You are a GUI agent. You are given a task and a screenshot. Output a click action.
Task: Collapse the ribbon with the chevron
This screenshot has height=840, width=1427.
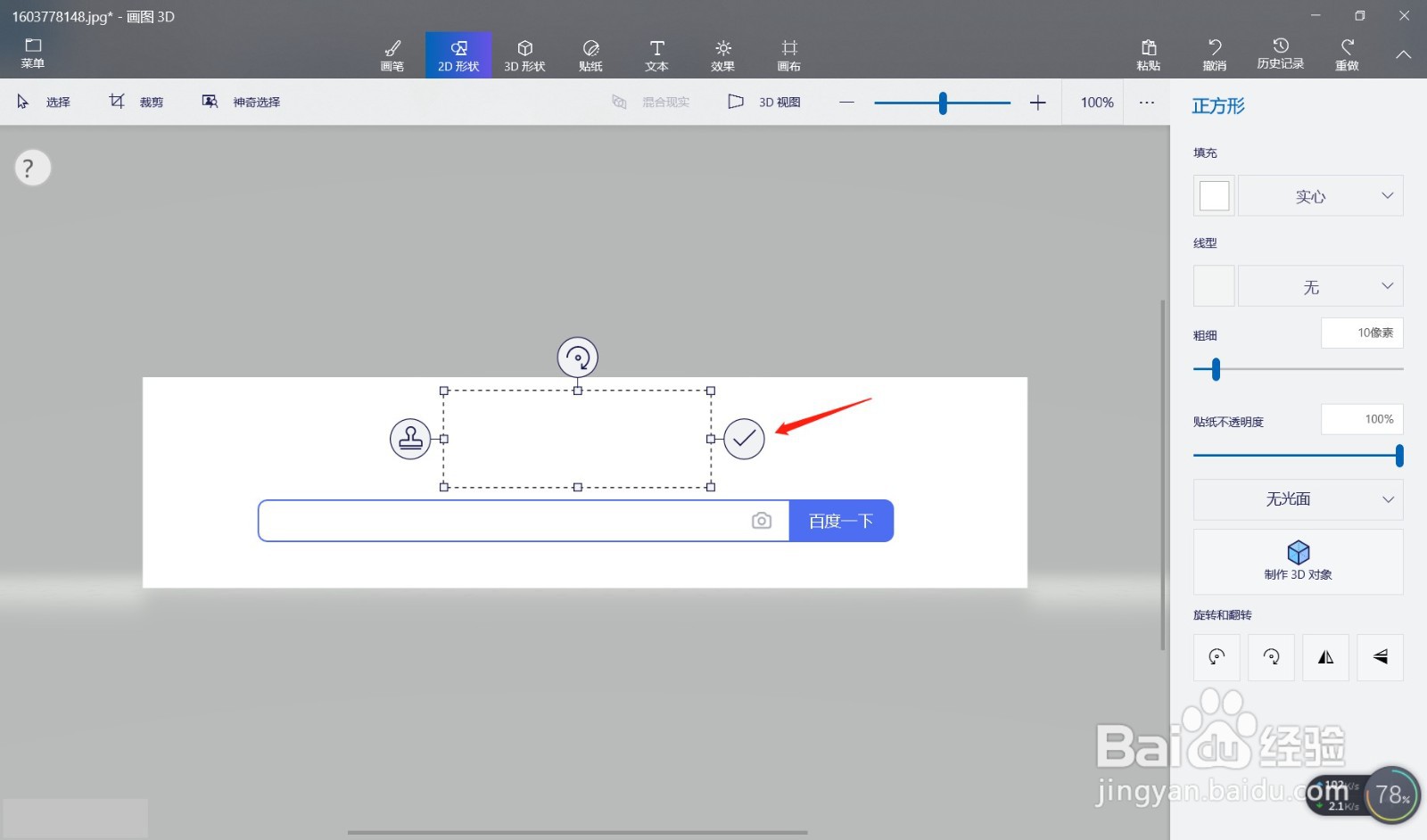coord(1403,54)
